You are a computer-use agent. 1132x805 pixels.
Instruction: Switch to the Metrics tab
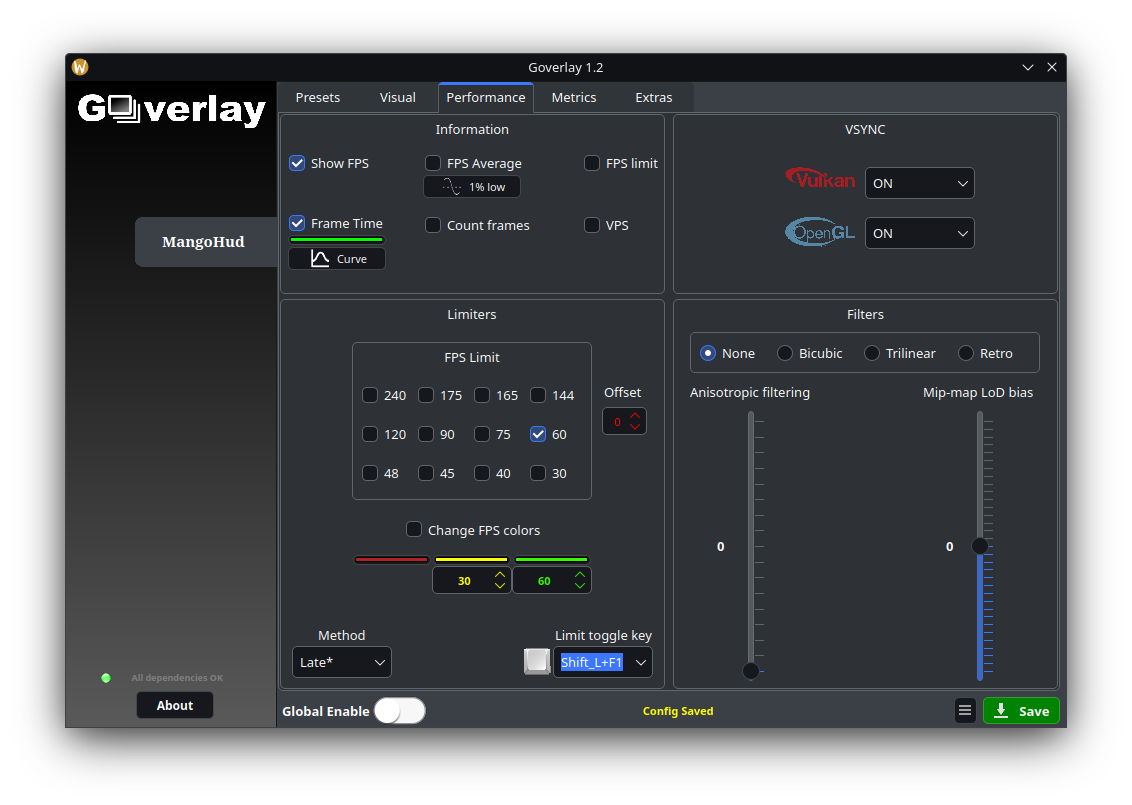573,97
